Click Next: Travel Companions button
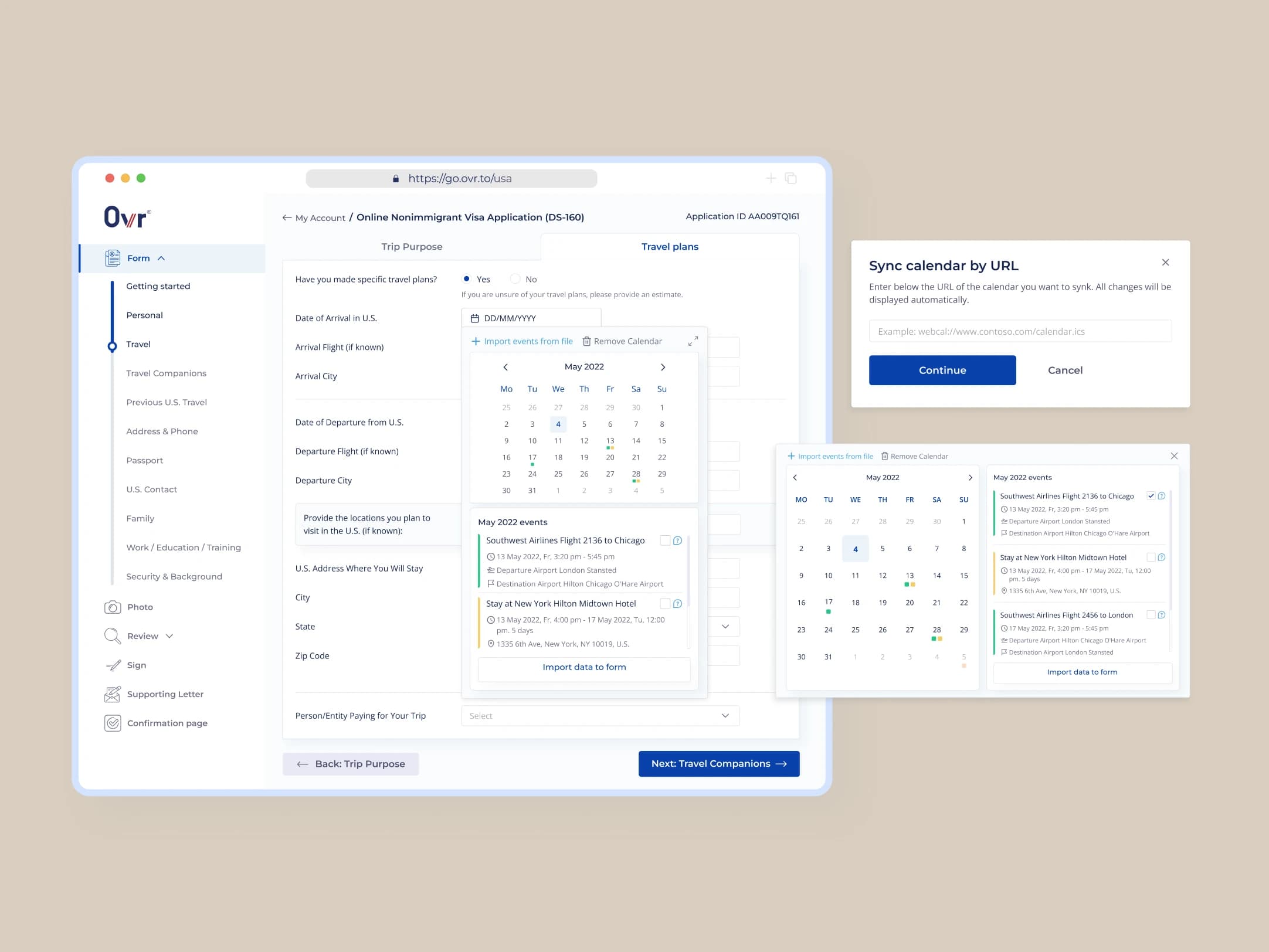This screenshot has width=1269, height=952. tap(719, 764)
